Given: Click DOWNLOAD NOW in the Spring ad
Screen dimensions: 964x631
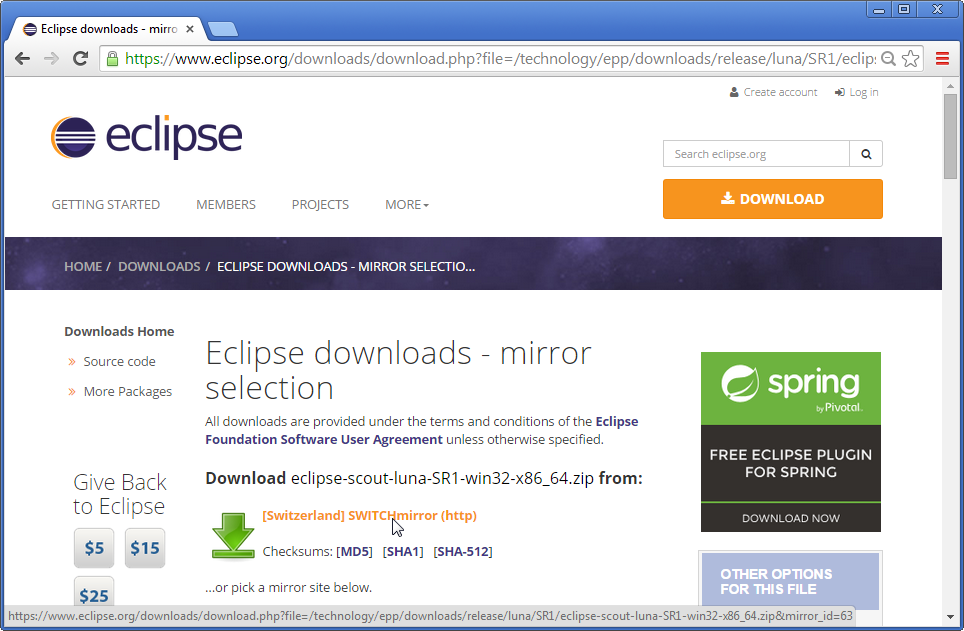Looking at the screenshot, I should tap(791, 518).
